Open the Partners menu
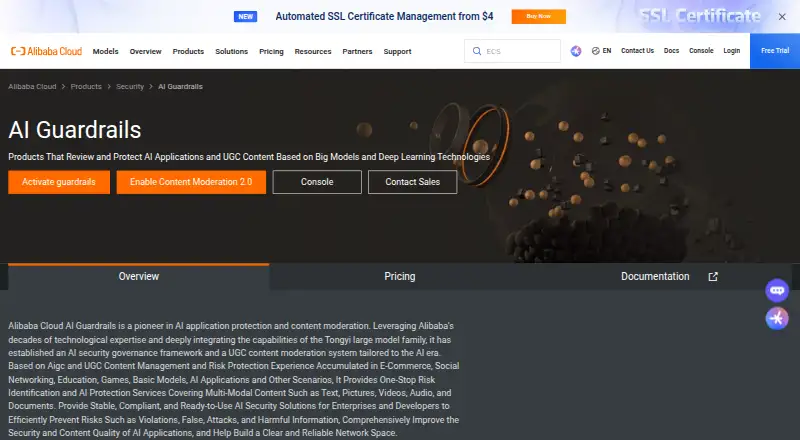The width and height of the screenshot is (800, 440). 357,52
